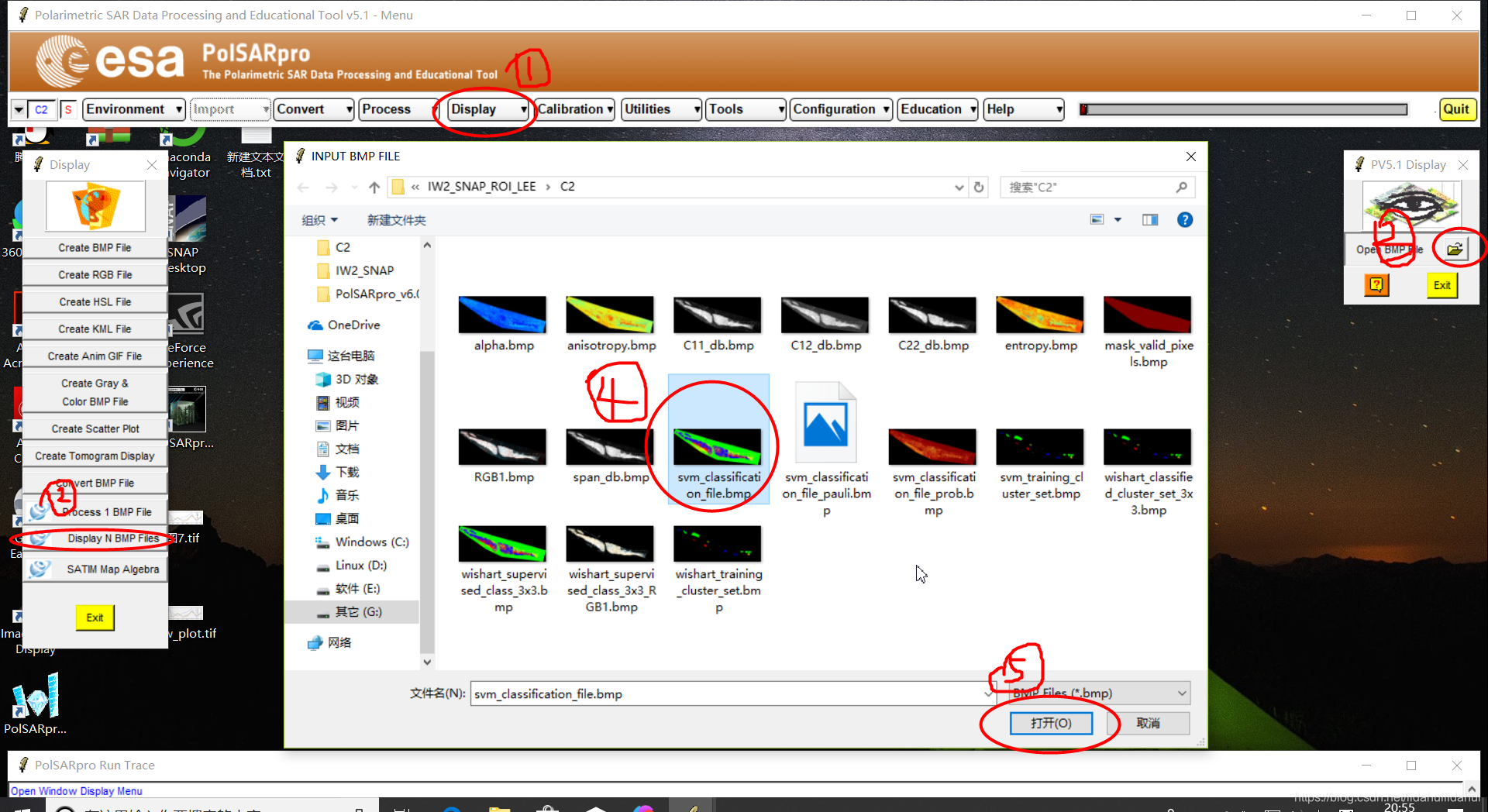
Task: Click the change view layout icon
Action: [x=1097, y=220]
